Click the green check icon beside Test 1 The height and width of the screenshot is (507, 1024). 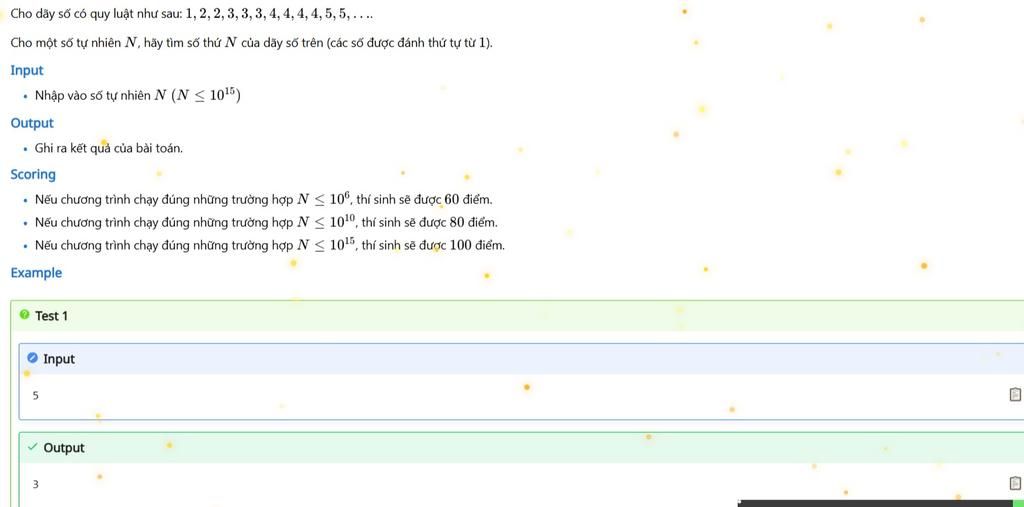tap(25, 316)
